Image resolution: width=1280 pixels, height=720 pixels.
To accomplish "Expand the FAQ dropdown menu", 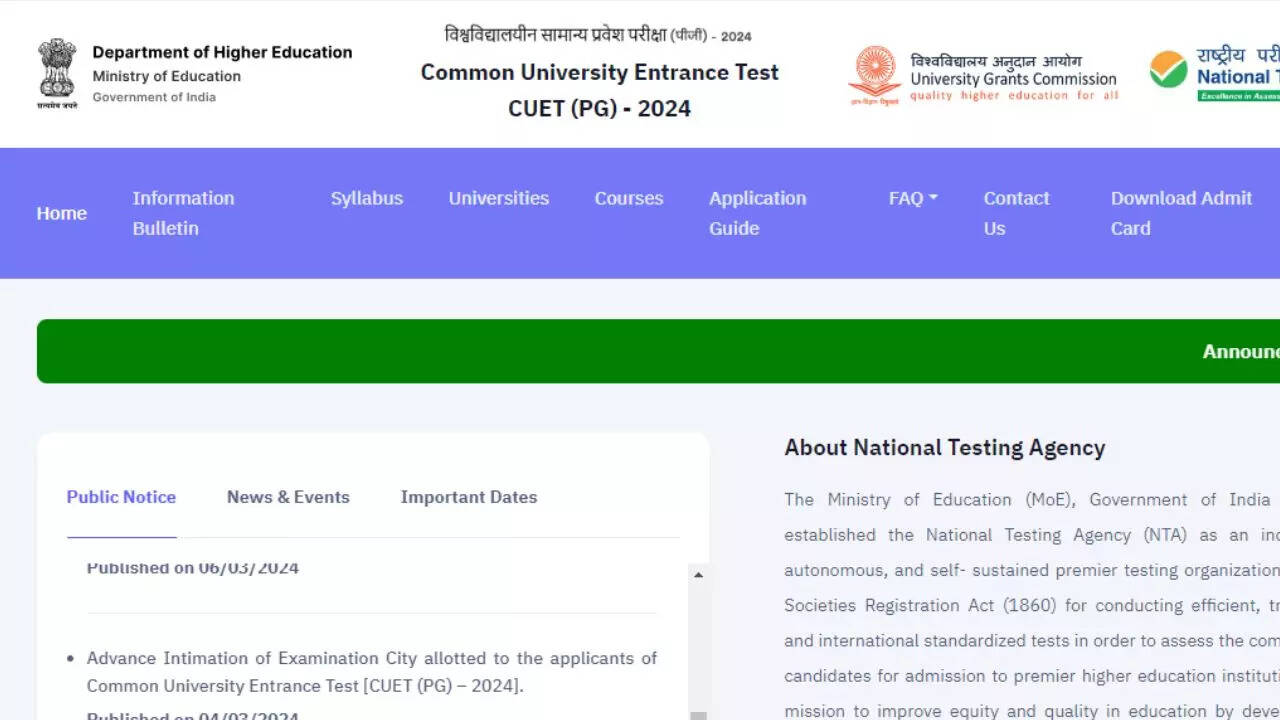I will pos(912,198).
